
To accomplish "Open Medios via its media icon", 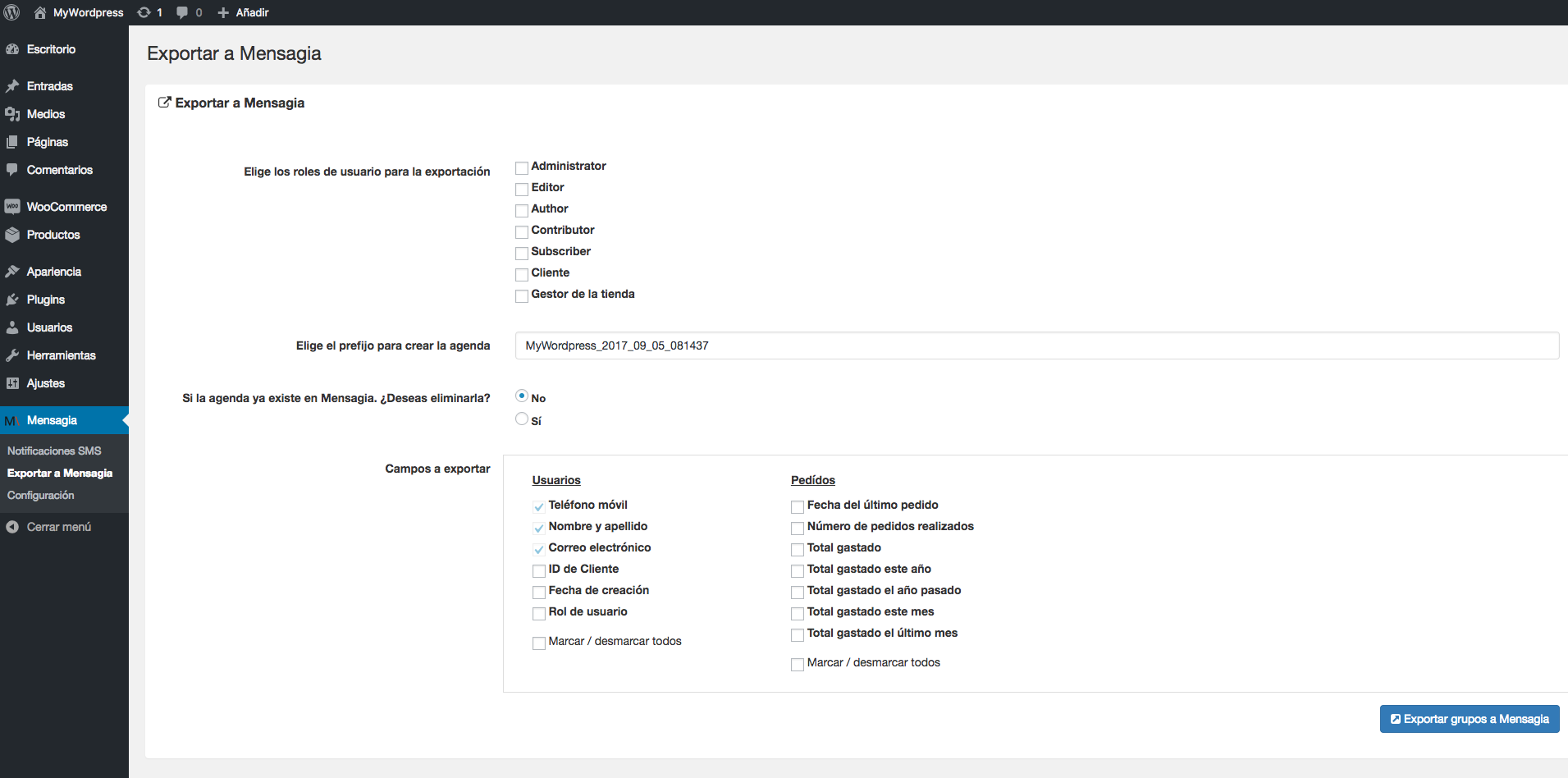I will click(12, 114).
